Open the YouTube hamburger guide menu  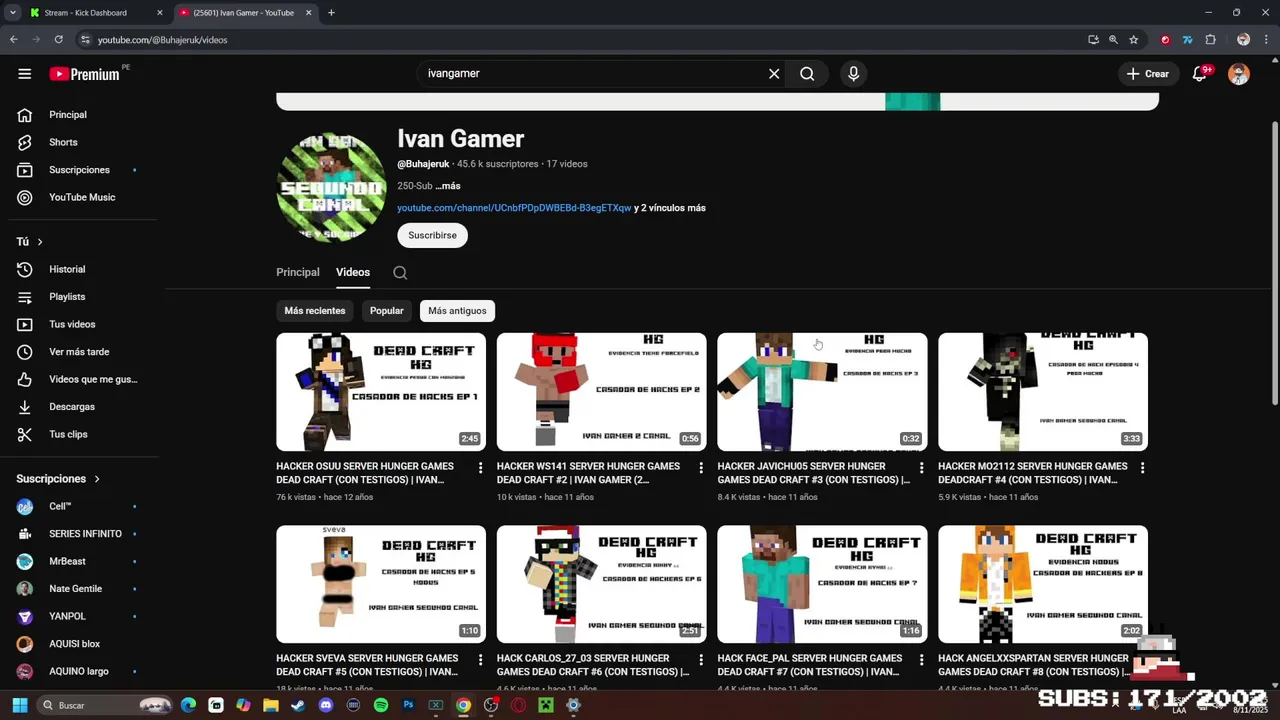click(x=25, y=74)
